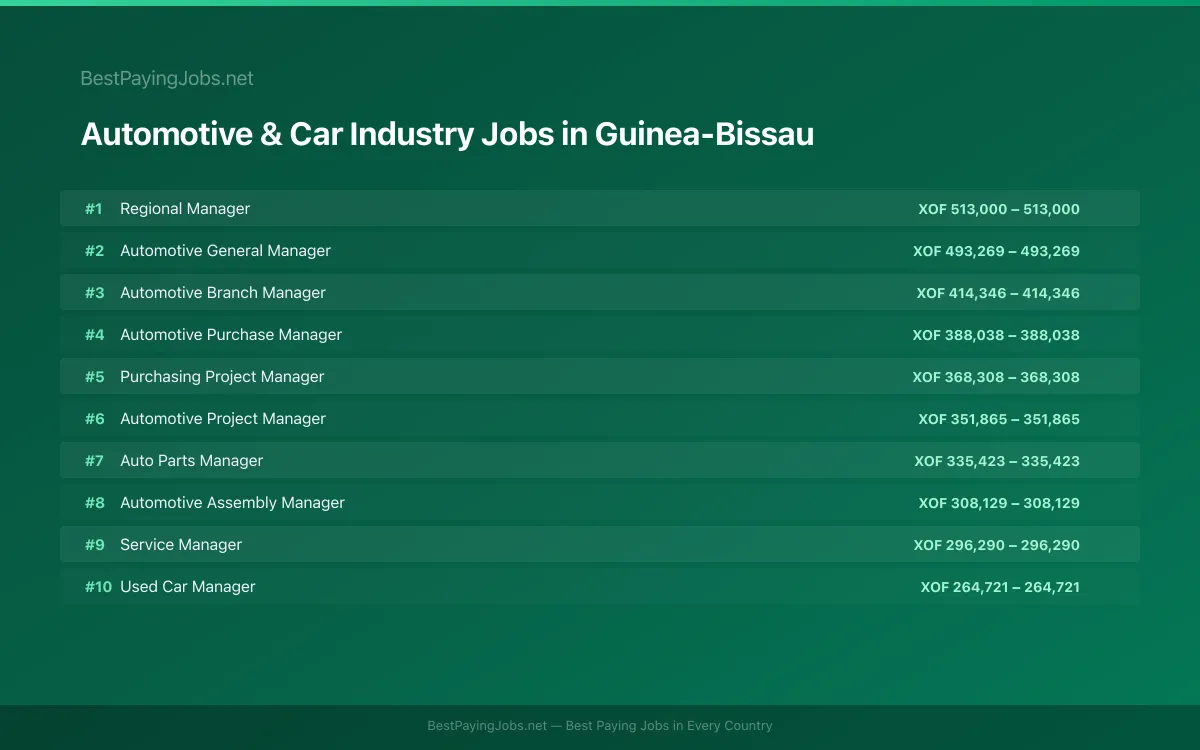Click the #8 rank number

click(x=94, y=503)
